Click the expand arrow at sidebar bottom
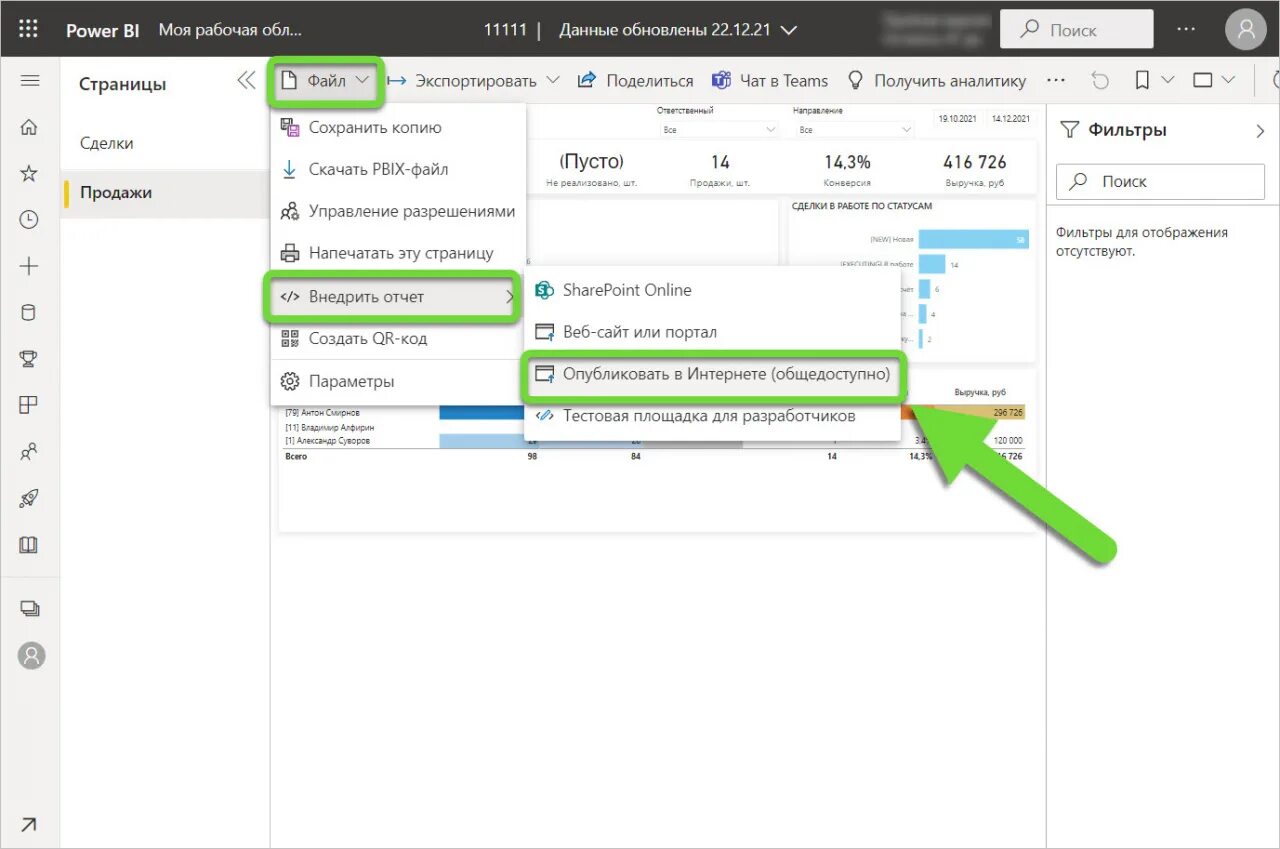The image size is (1280, 849). click(x=29, y=824)
